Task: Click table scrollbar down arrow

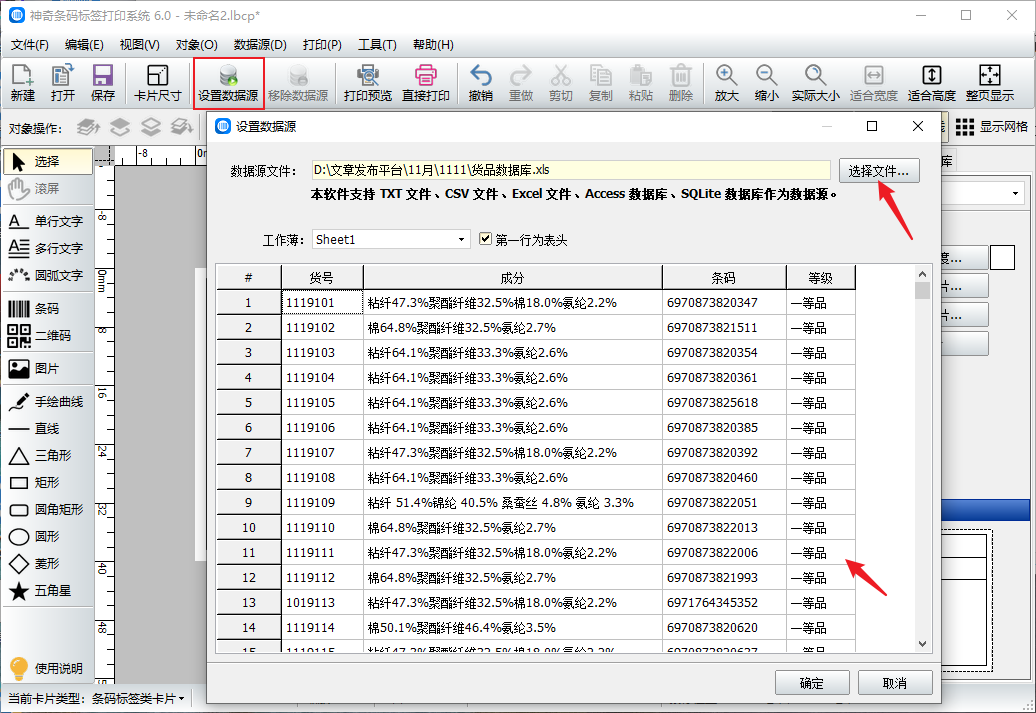Action: point(922,644)
